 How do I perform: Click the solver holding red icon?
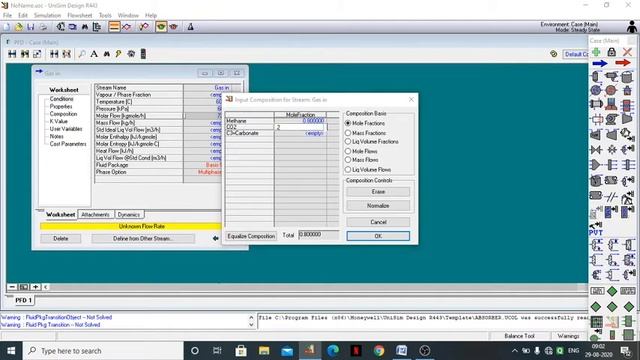point(173,27)
